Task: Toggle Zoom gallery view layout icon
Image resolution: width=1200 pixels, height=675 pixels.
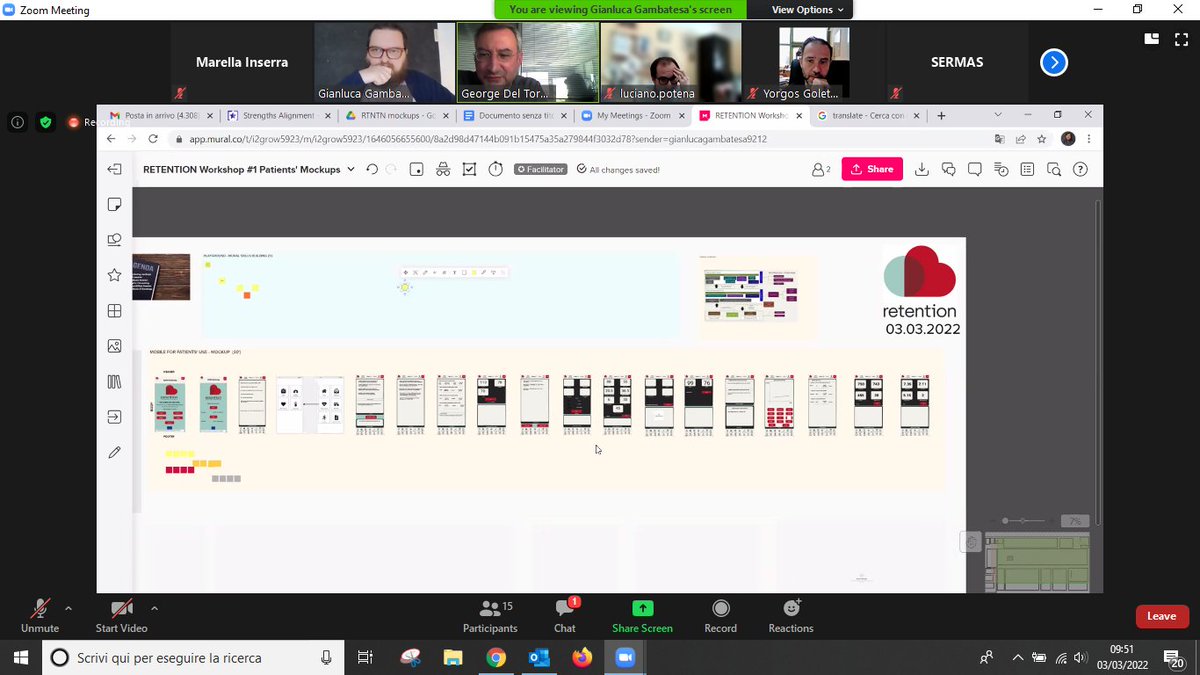Action: pyautogui.click(x=1152, y=39)
